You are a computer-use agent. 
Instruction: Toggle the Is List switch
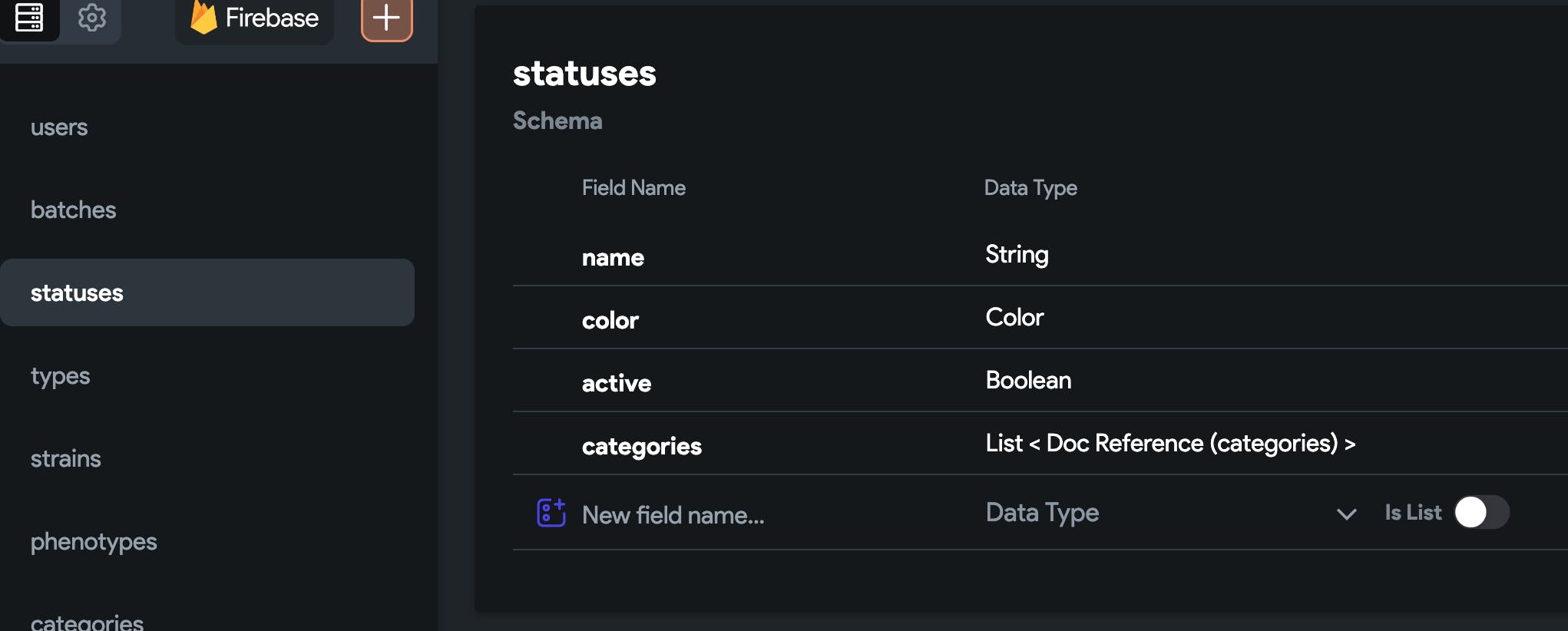(1481, 512)
